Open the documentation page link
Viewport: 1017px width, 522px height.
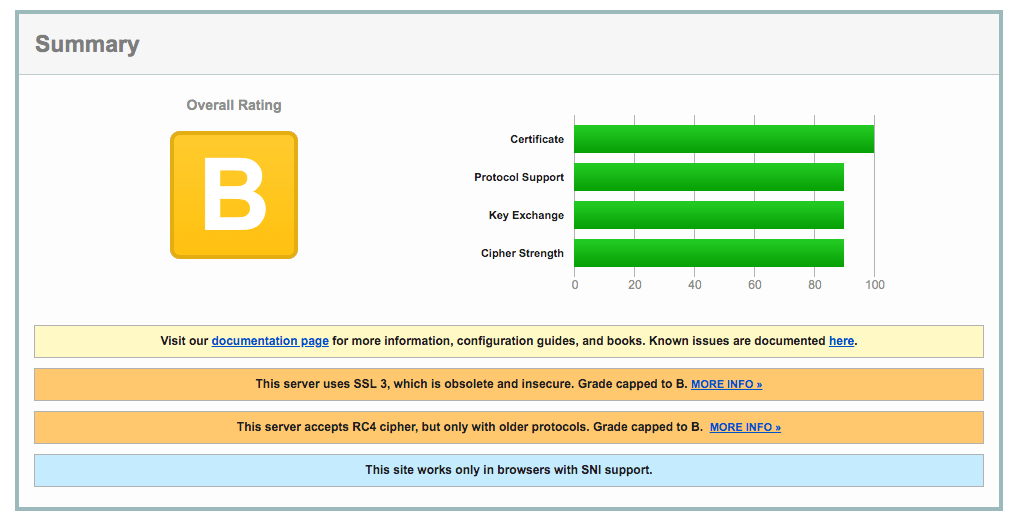(270, 341)
